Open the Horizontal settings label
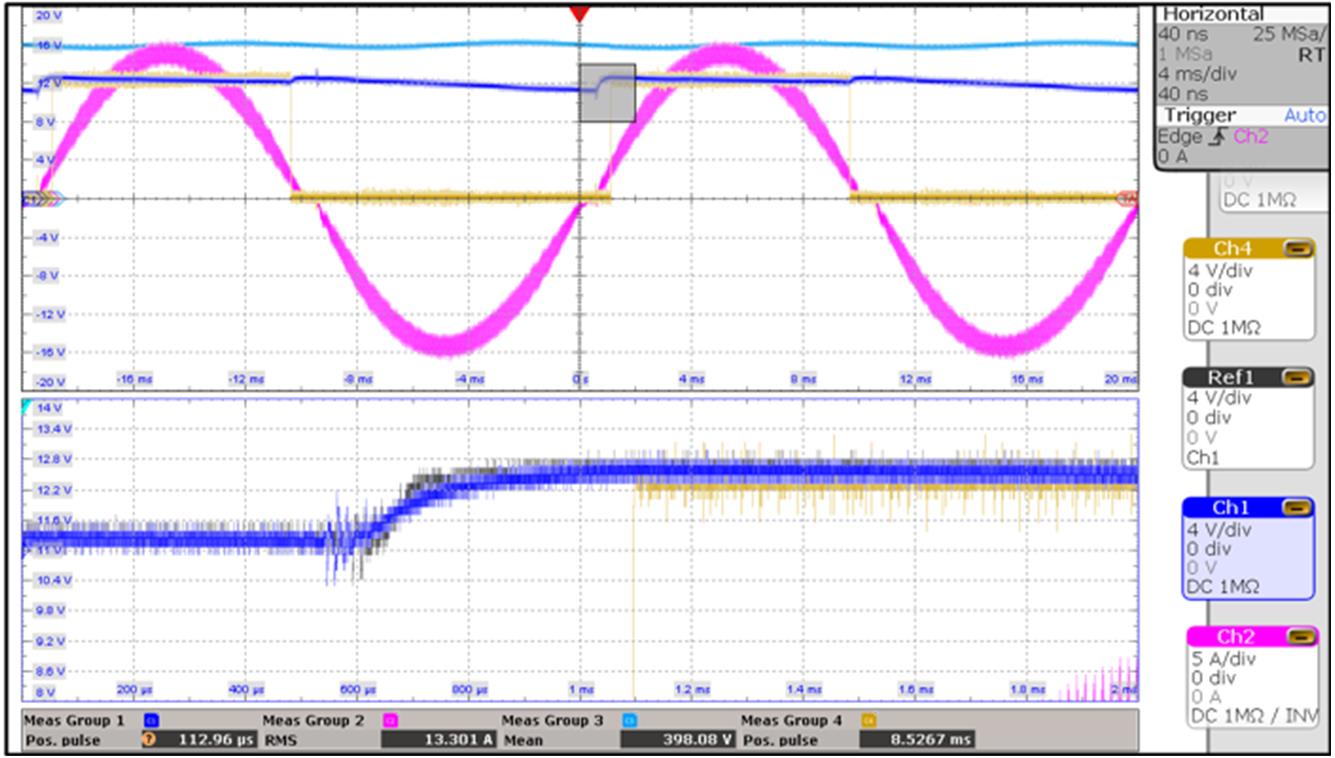 pyautogui.click(x=1213, y=15)
